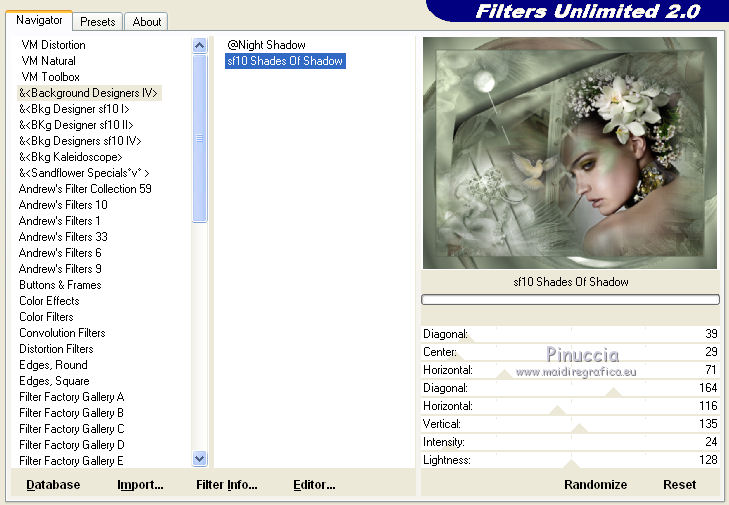Select Andrew's Filters 9 category
This screenshot has height=505, width=729.
60,269
